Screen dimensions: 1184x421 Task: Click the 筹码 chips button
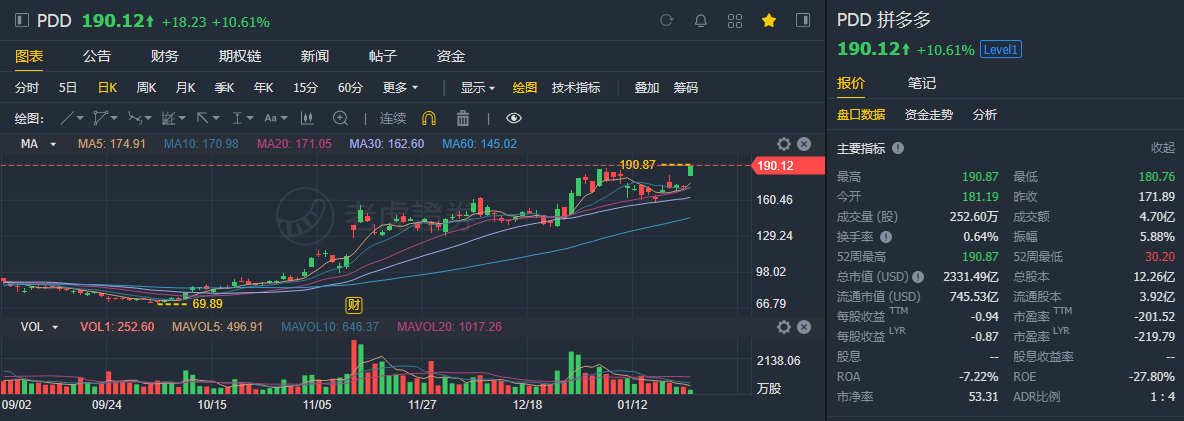(x=686, y=88)
